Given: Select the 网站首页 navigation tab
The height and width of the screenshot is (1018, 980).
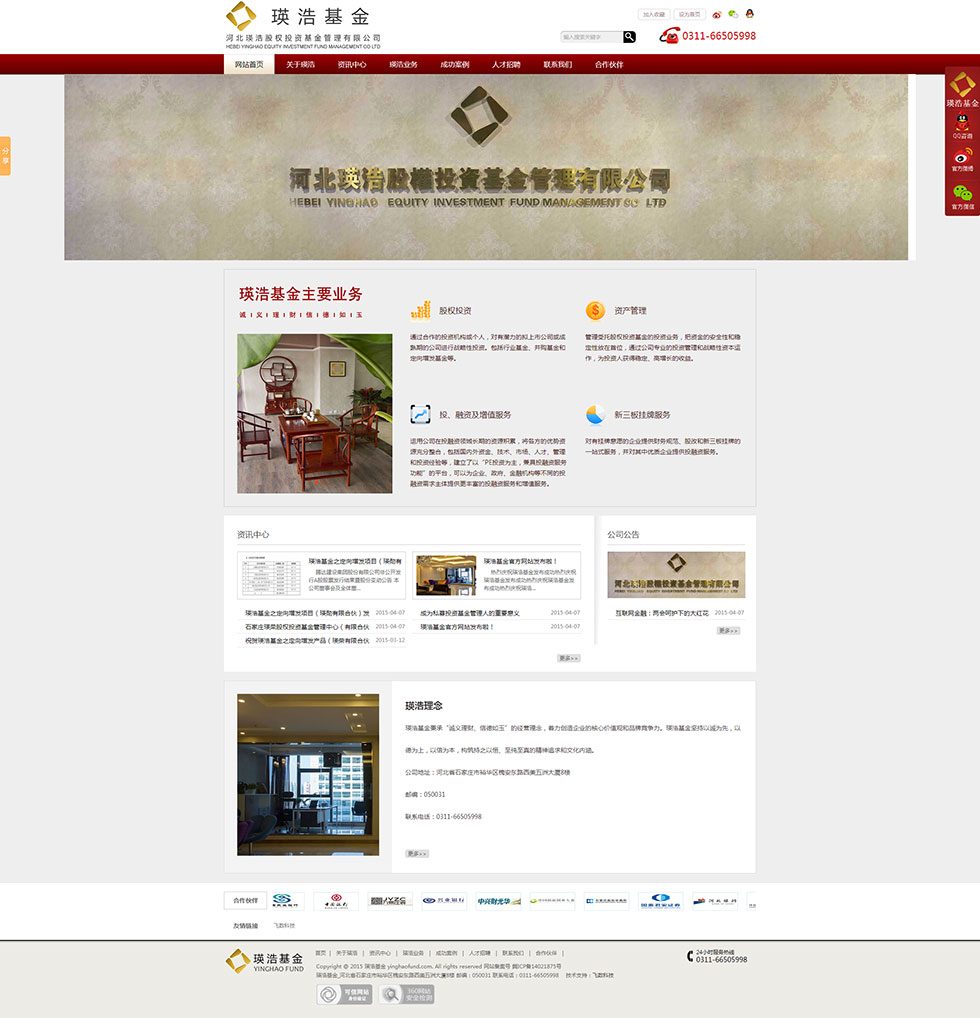Looking at the screenshot, I should point(249,64).
